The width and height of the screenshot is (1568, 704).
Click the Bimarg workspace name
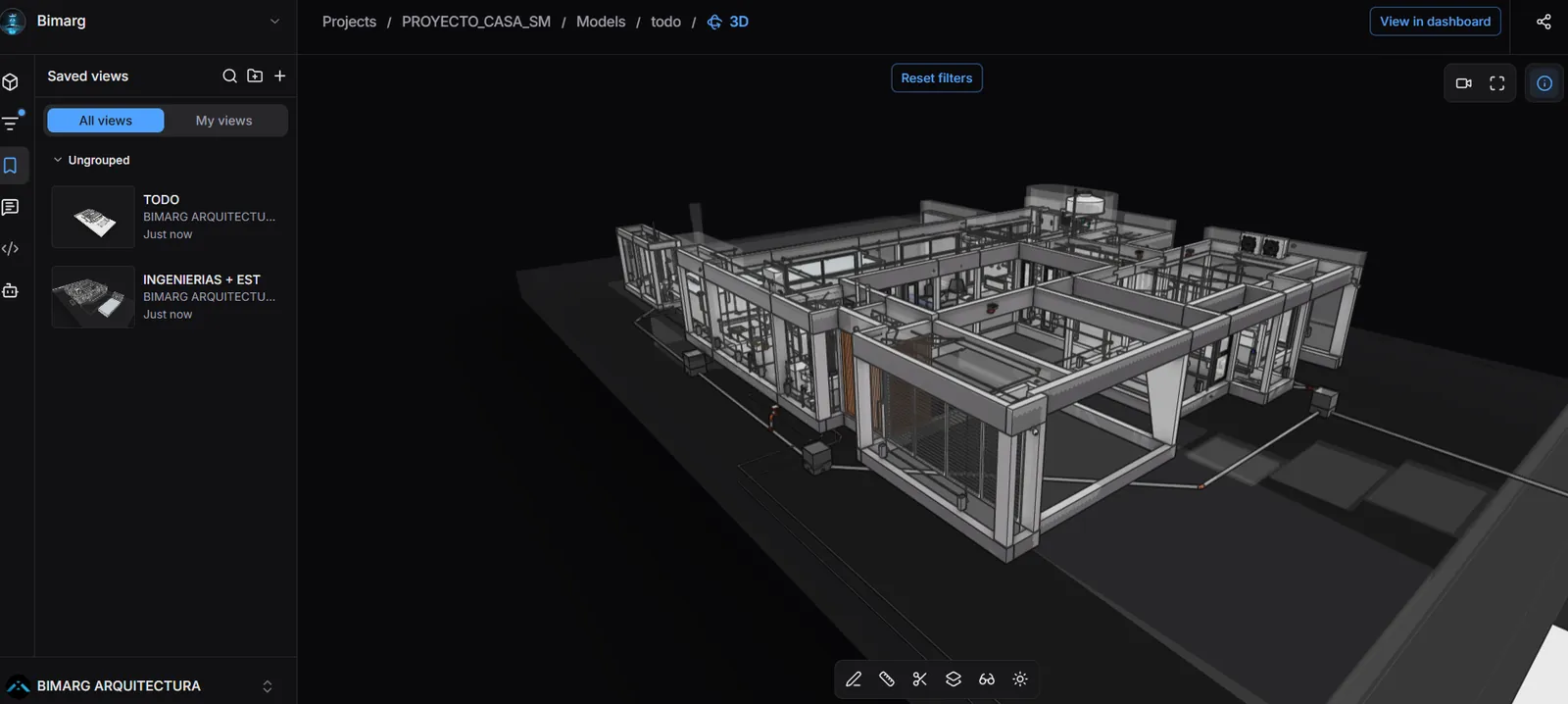tap(61, 21)
